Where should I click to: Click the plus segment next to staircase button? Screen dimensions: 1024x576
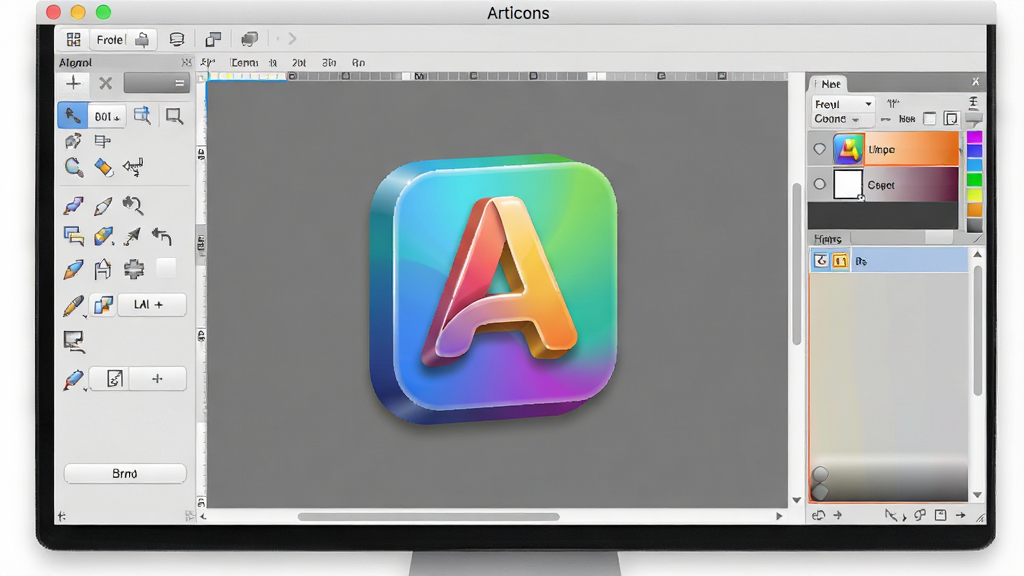click(157, 379)
